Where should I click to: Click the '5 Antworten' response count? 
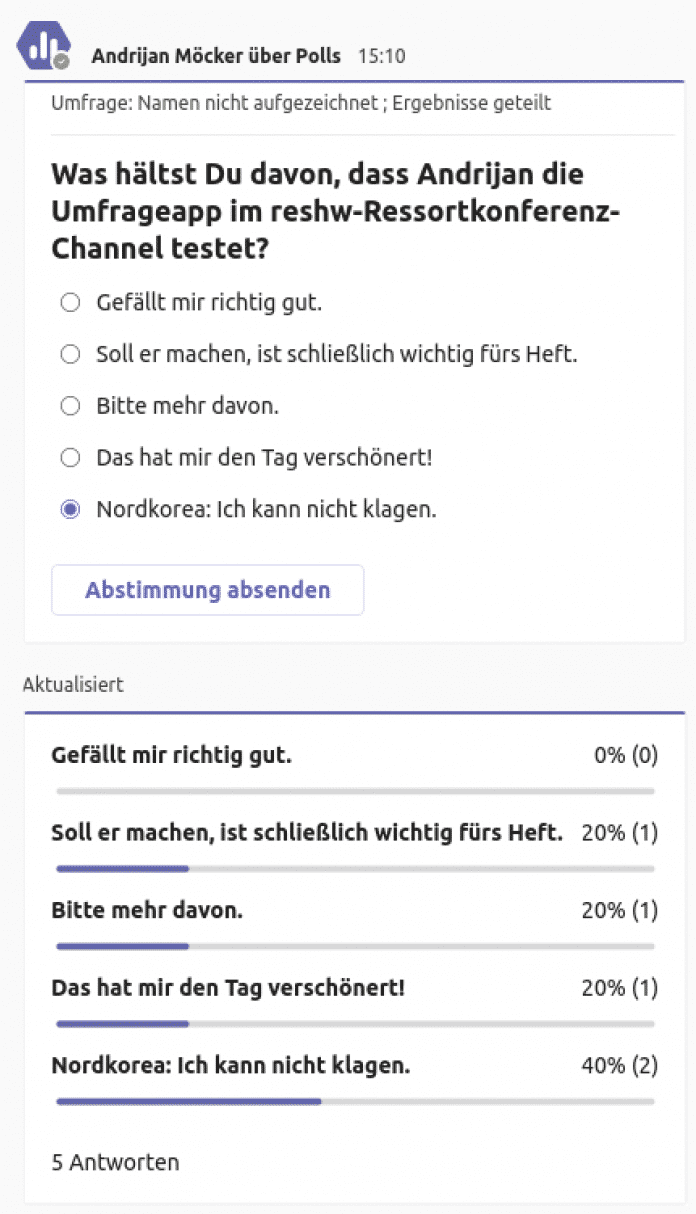115,1162
